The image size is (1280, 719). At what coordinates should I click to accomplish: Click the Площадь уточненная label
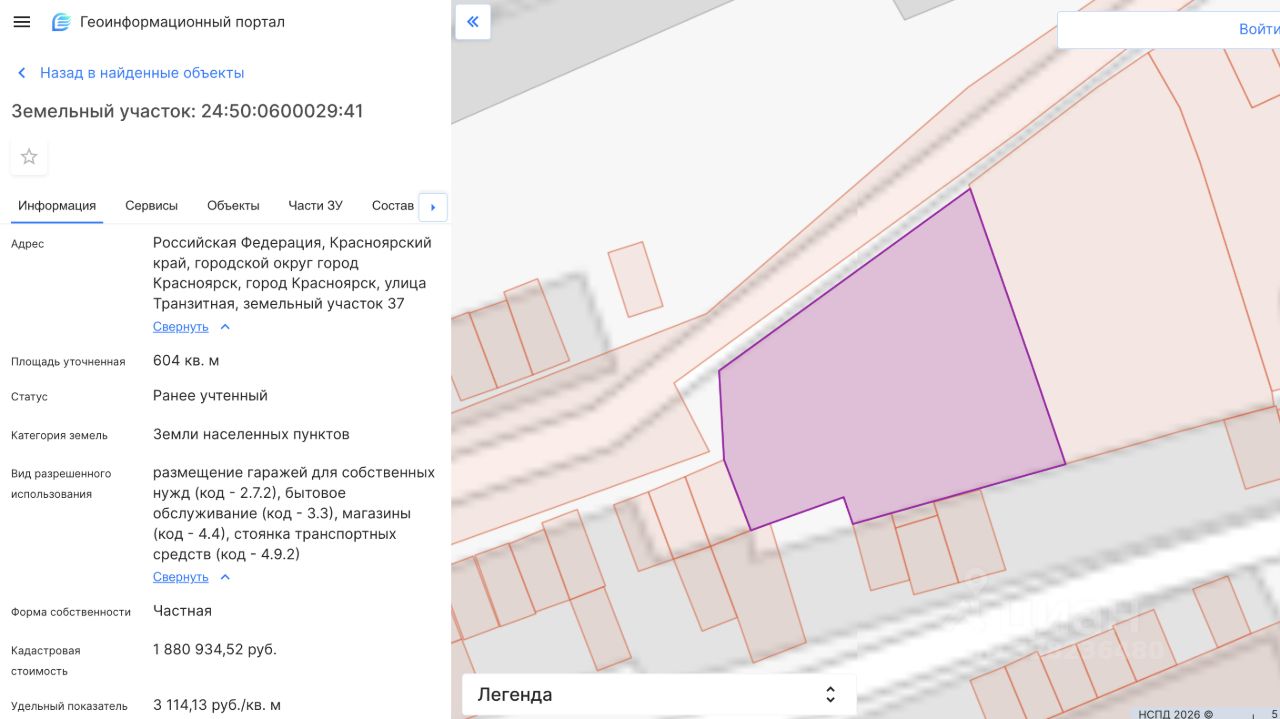coord(68,361)
